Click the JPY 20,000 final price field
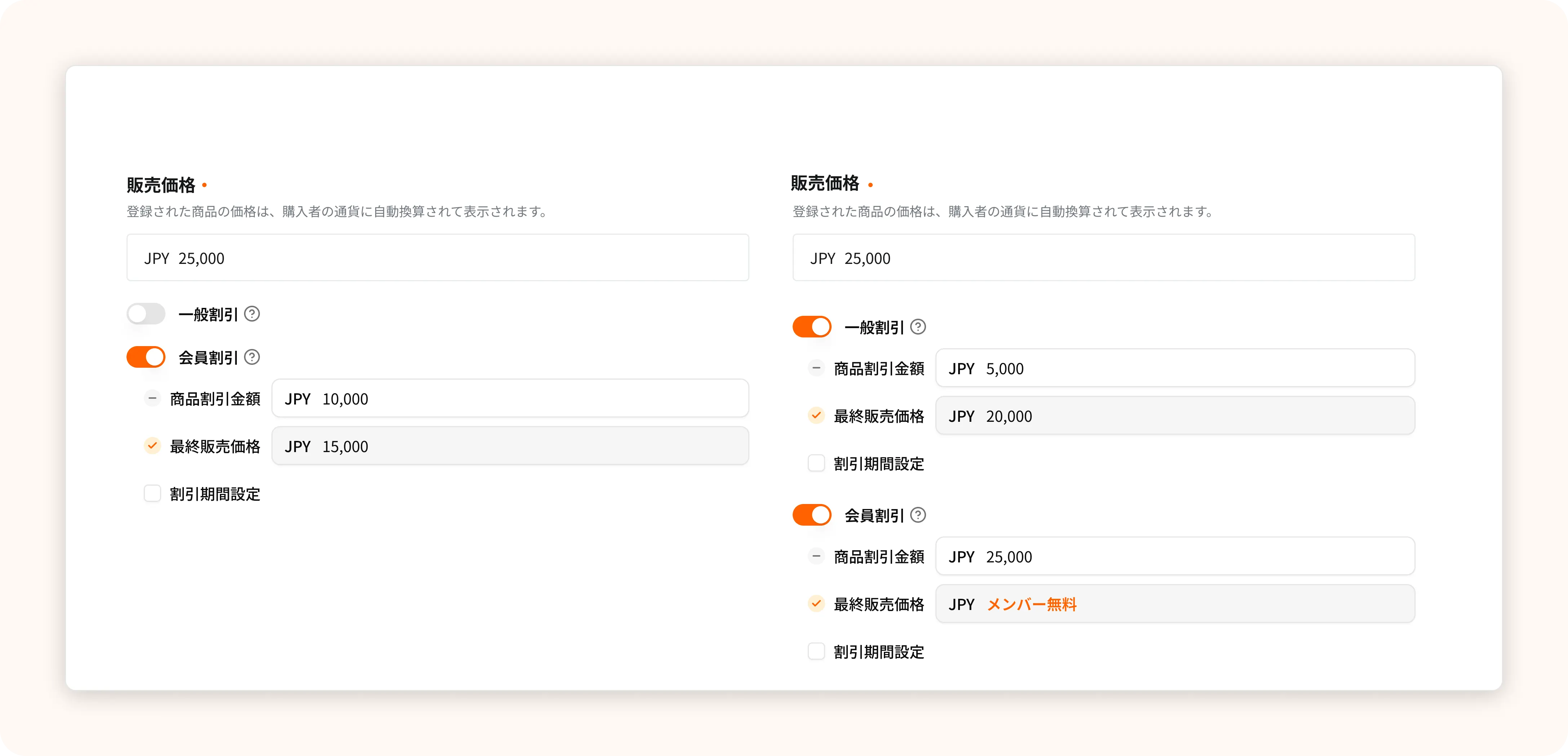 1175,416
